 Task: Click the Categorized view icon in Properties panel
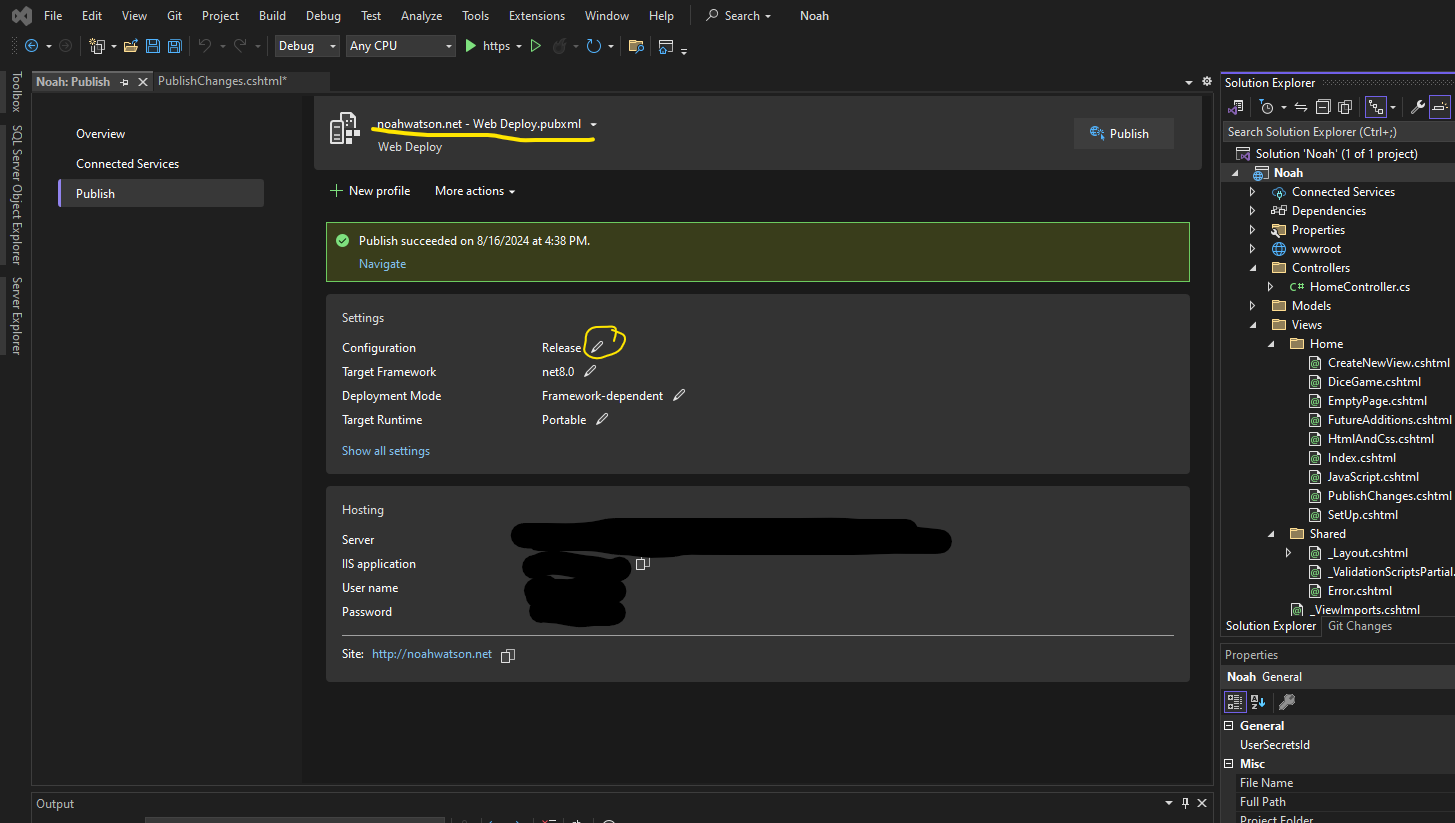click(1235, 702)
